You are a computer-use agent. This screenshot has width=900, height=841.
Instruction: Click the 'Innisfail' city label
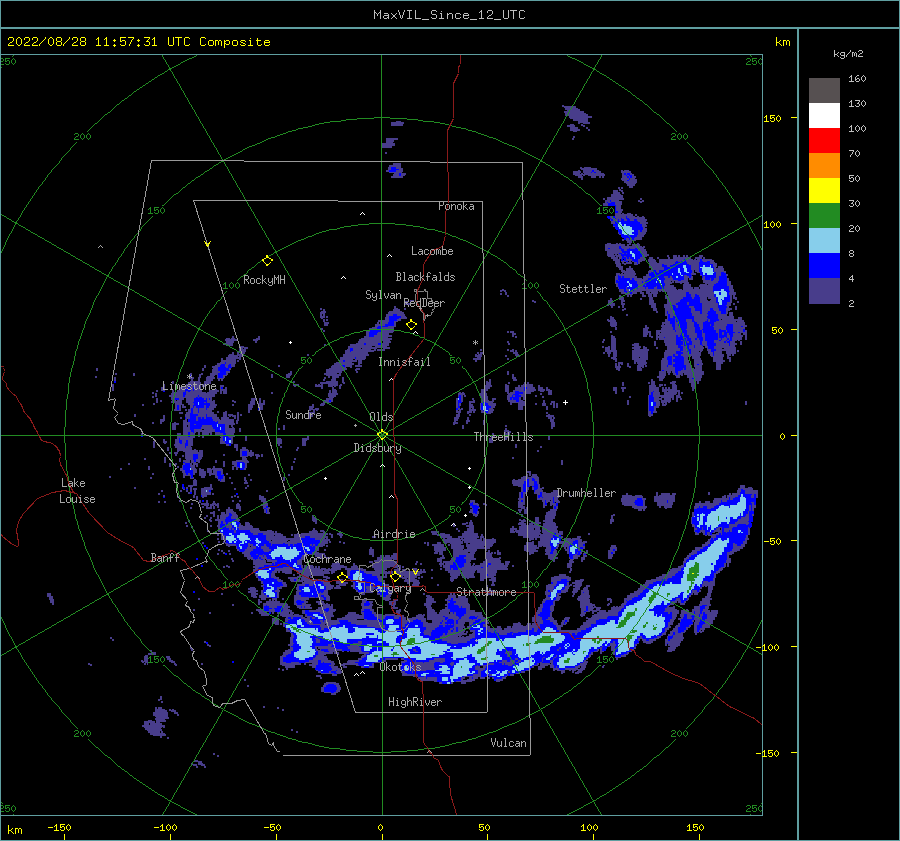tap(404, 362)
